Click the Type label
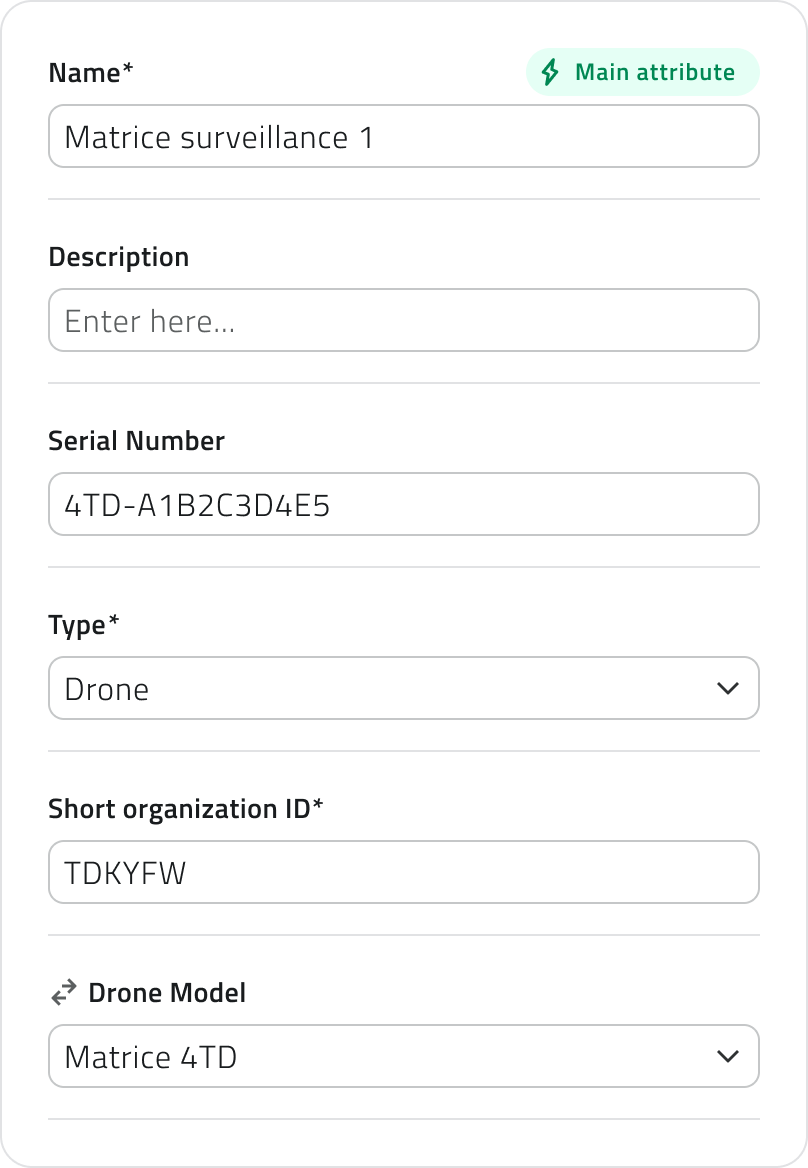 pyautogui.click(x=83, y=626)
